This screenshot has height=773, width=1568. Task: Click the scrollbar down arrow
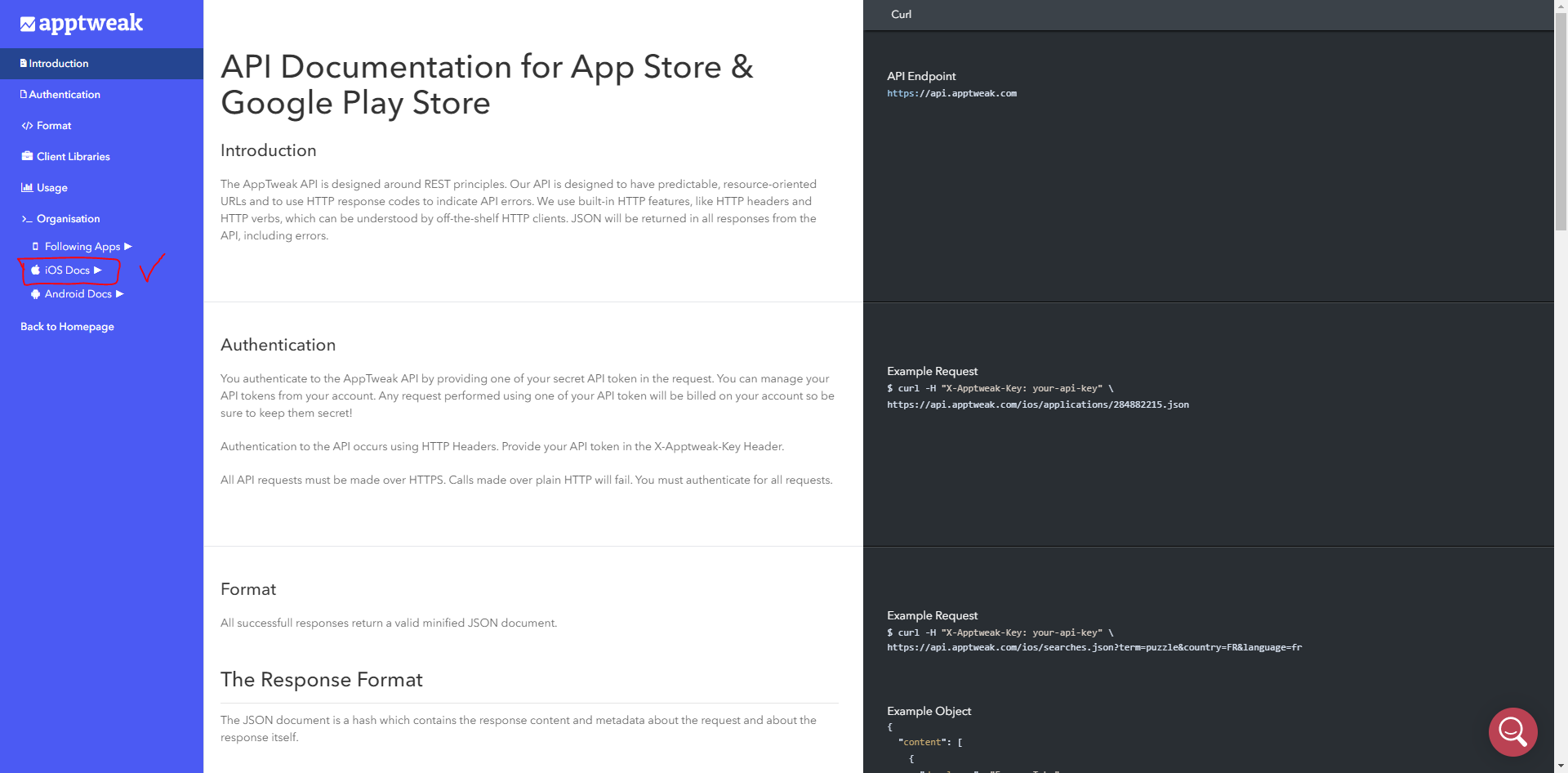1561,766
